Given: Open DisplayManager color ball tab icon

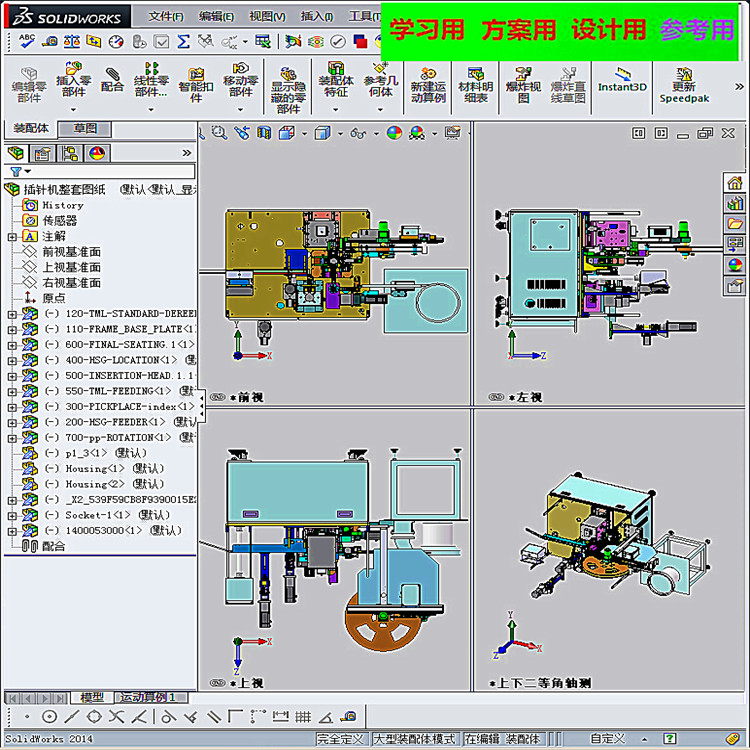Looking at the screenshot, I should coord(97,154).
